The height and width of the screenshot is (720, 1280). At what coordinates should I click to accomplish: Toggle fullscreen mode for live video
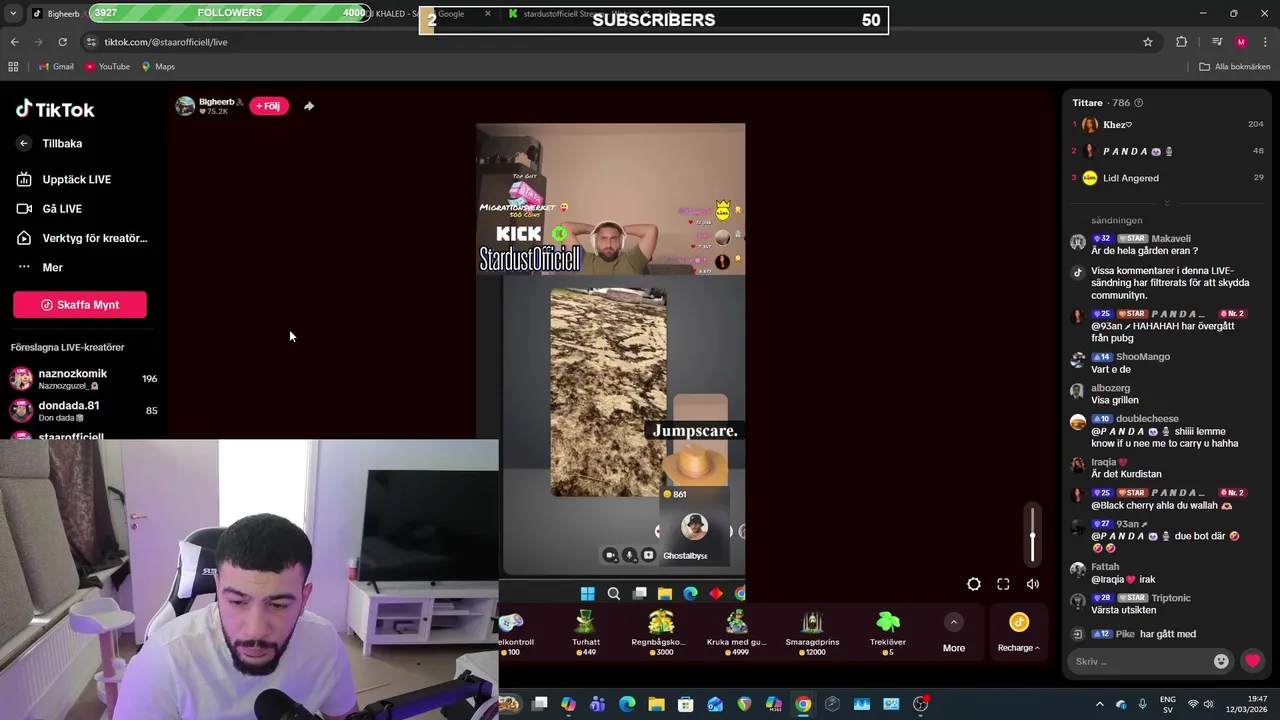[1003, 584]
